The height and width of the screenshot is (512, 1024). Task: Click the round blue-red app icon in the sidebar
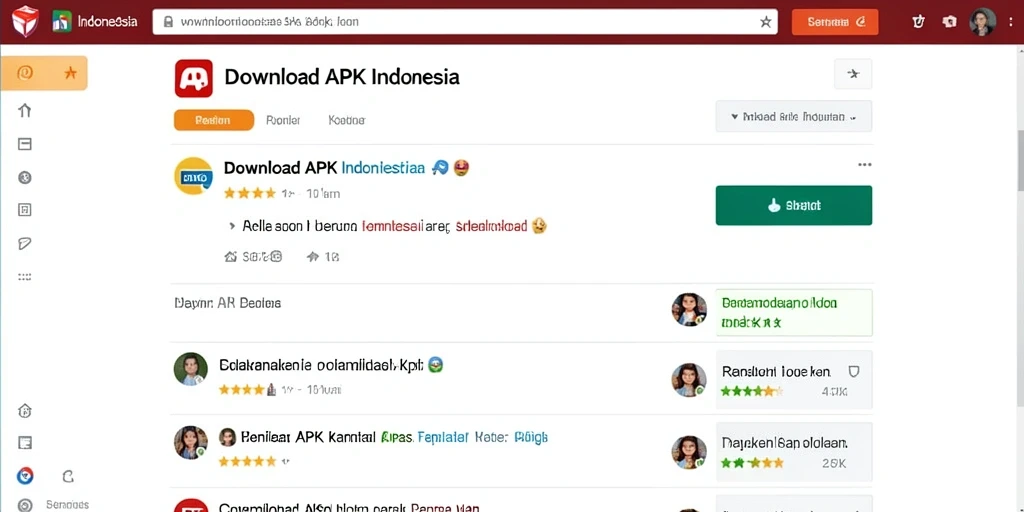point(25,476)
